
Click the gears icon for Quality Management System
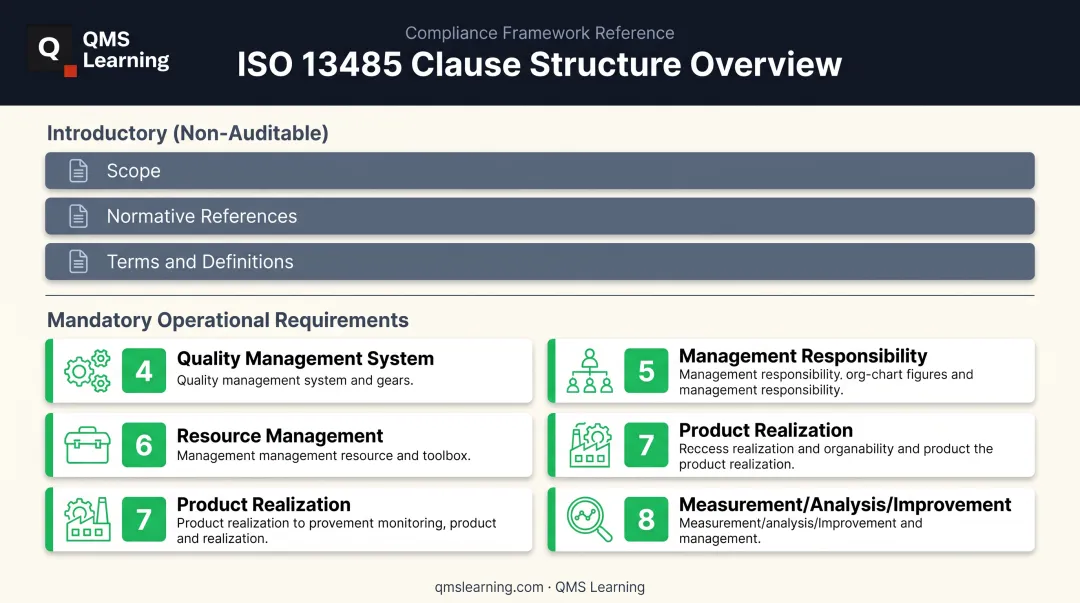87,371
